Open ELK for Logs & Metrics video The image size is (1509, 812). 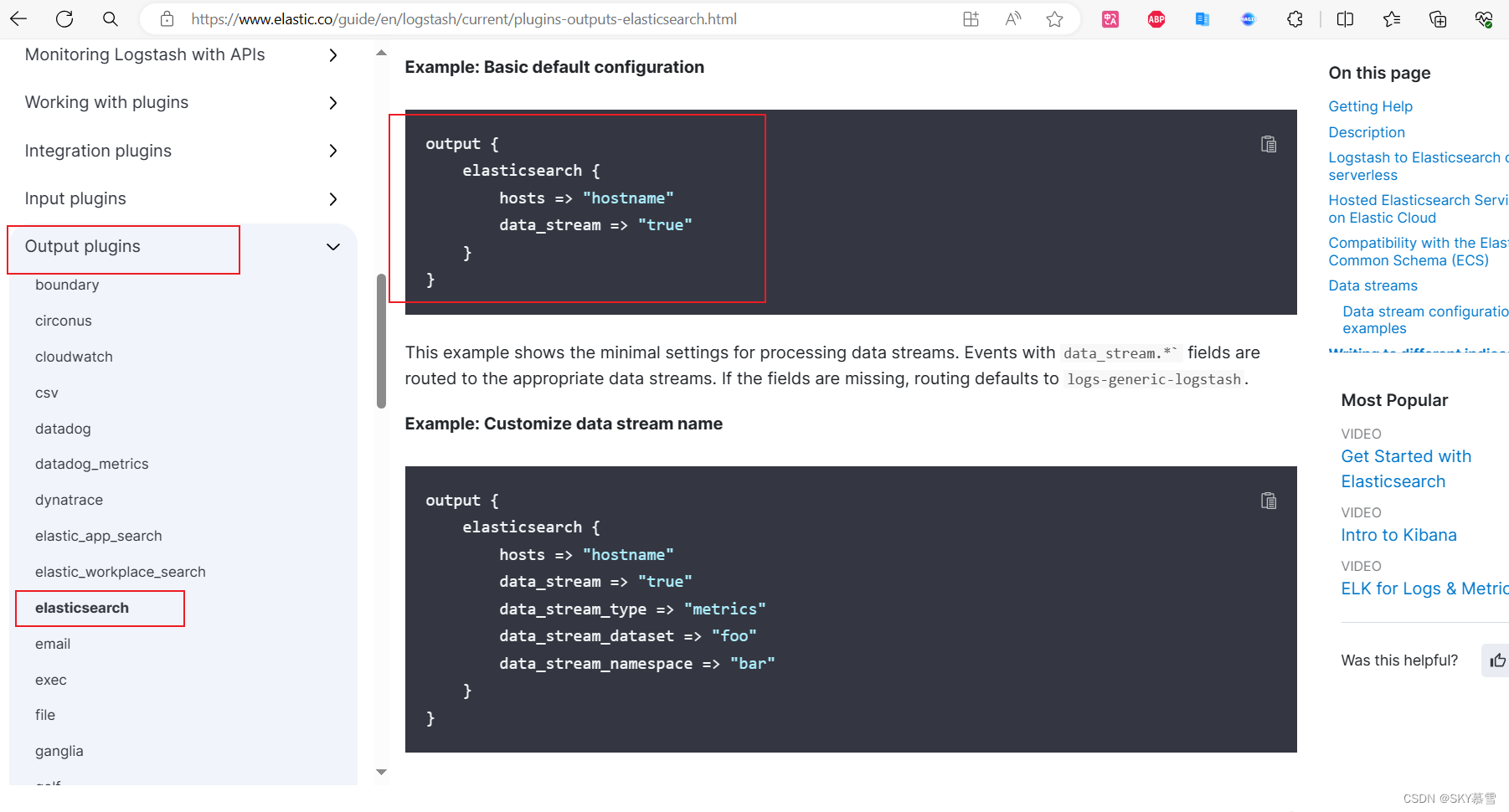[x=1424, y=588]
